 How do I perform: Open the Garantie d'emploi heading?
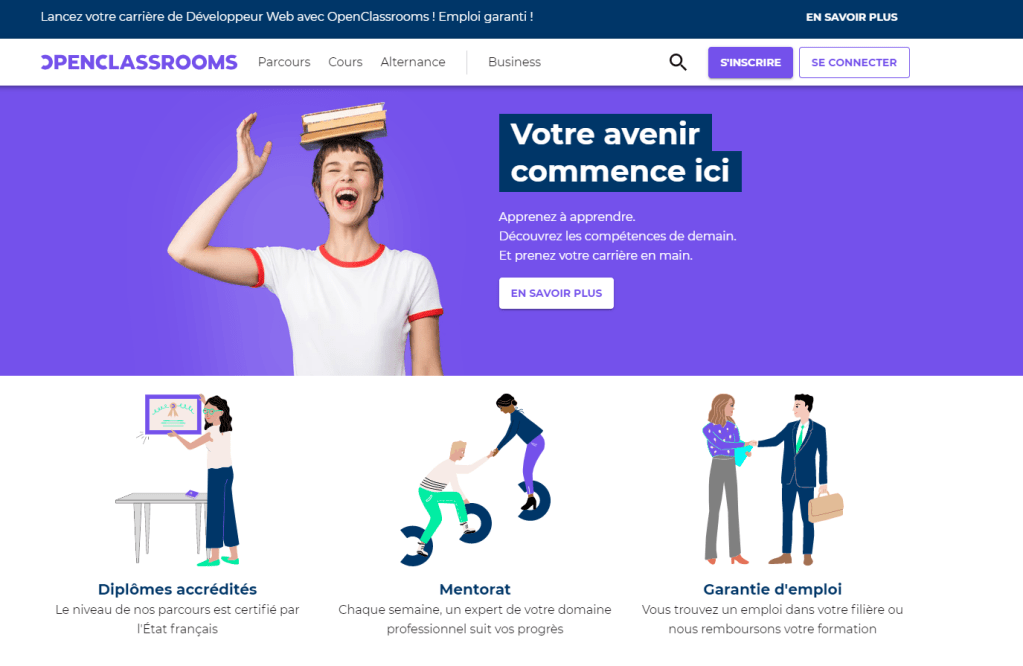pos(772,589)
